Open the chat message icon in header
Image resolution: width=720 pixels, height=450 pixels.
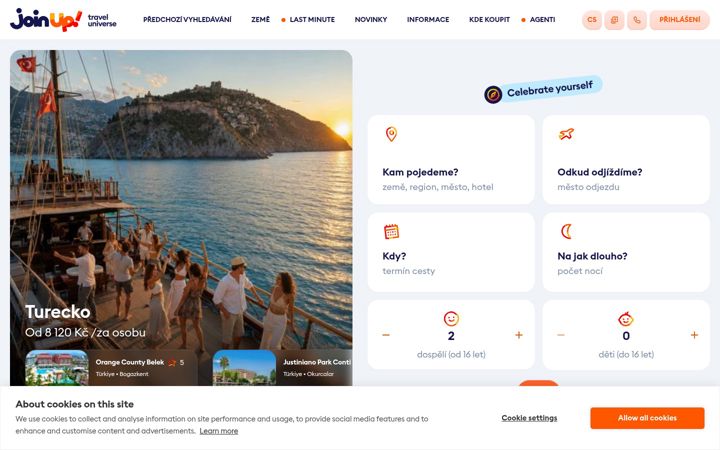click(614, 20)
